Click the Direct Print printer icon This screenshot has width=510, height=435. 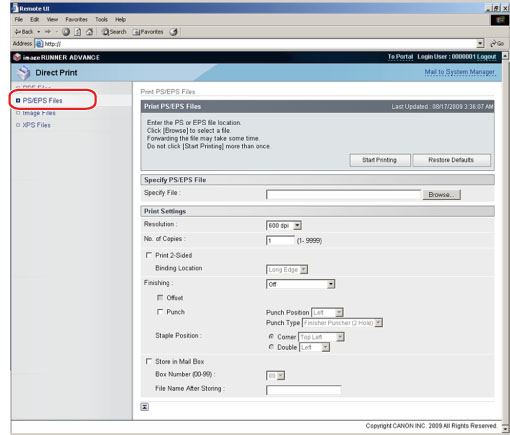(x=24, y=73)
